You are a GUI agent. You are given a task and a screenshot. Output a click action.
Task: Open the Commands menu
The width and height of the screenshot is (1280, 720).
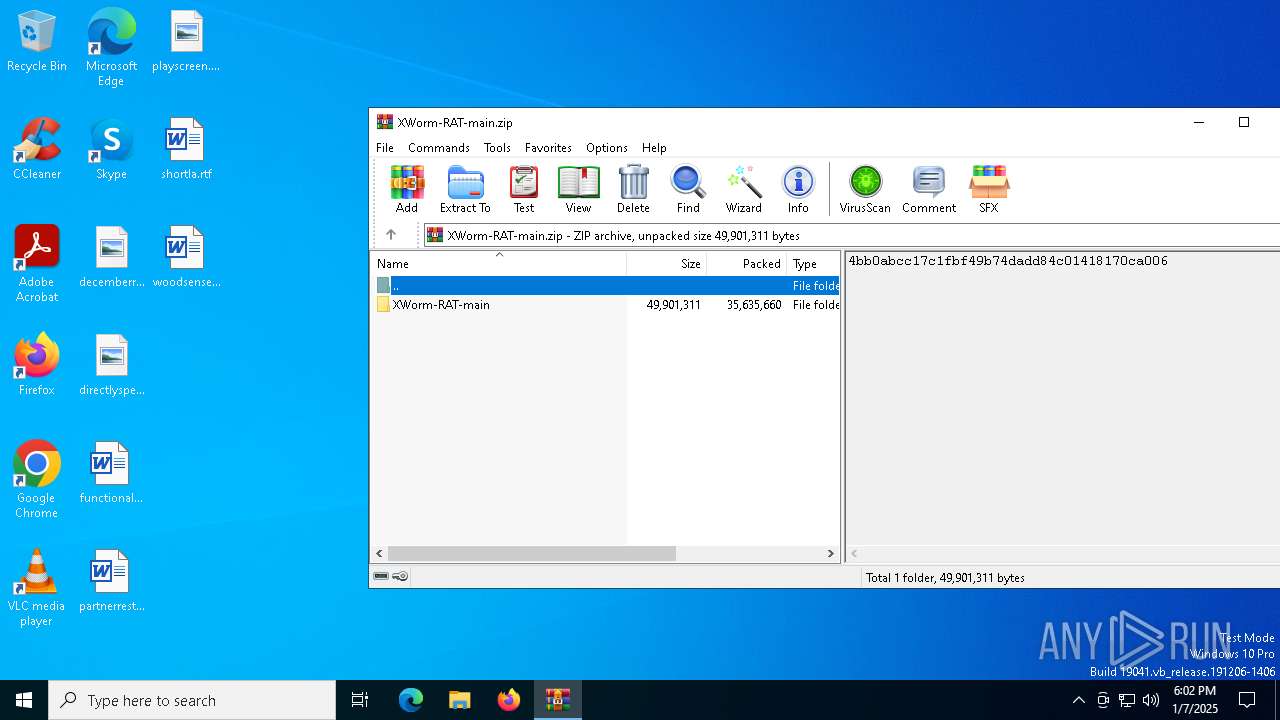click(439, 147)
